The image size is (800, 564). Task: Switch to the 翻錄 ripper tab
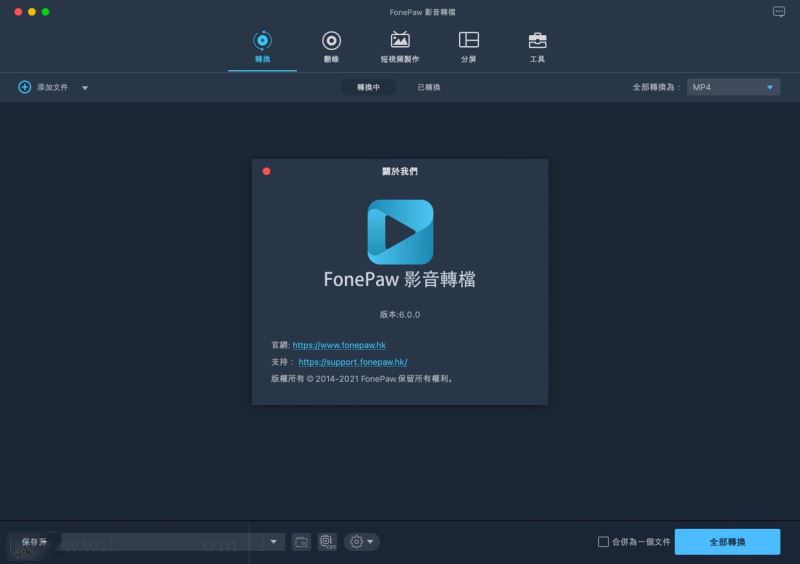tap(331, 47)
